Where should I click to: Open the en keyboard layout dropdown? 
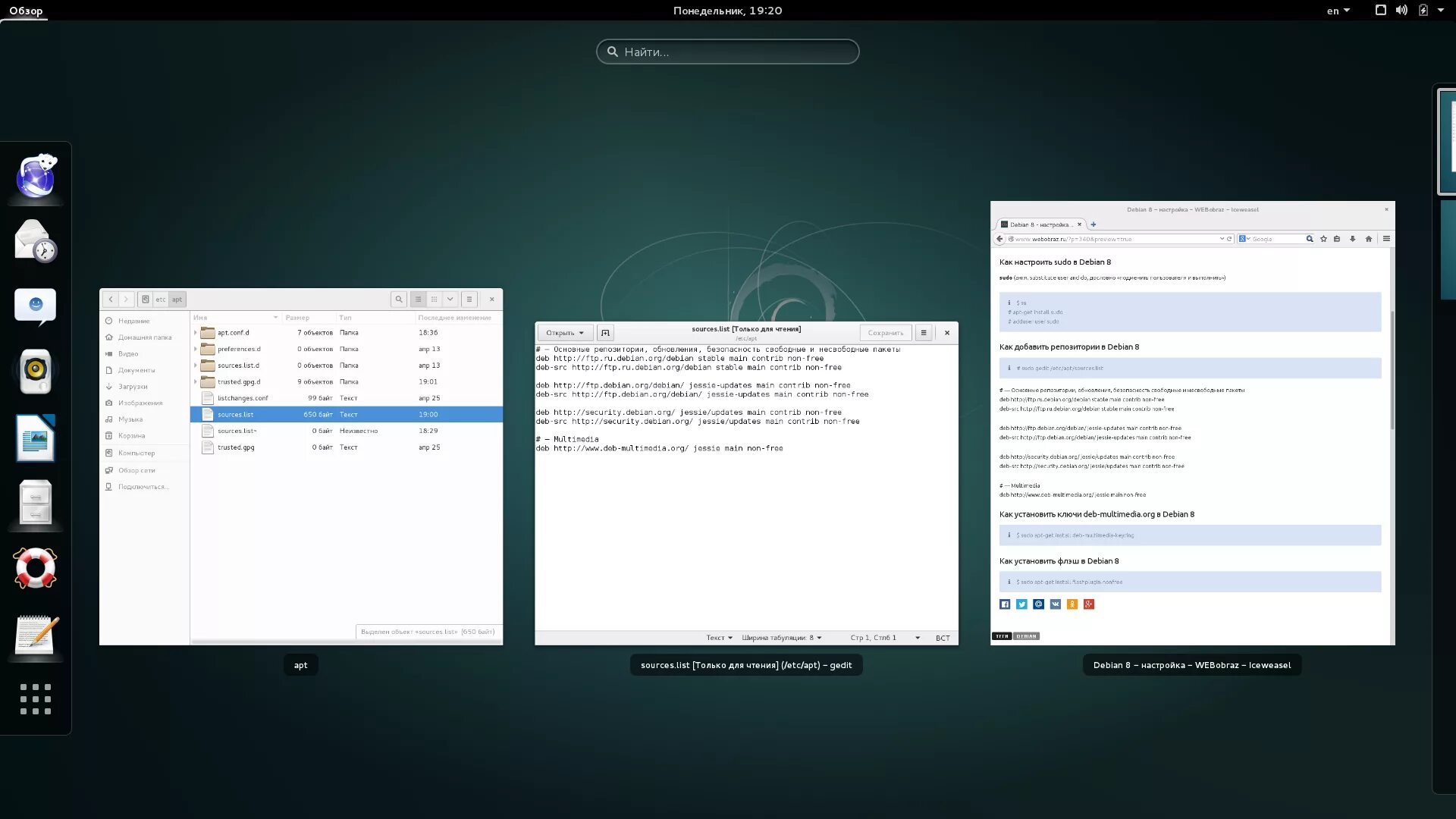pos(1338,11)
